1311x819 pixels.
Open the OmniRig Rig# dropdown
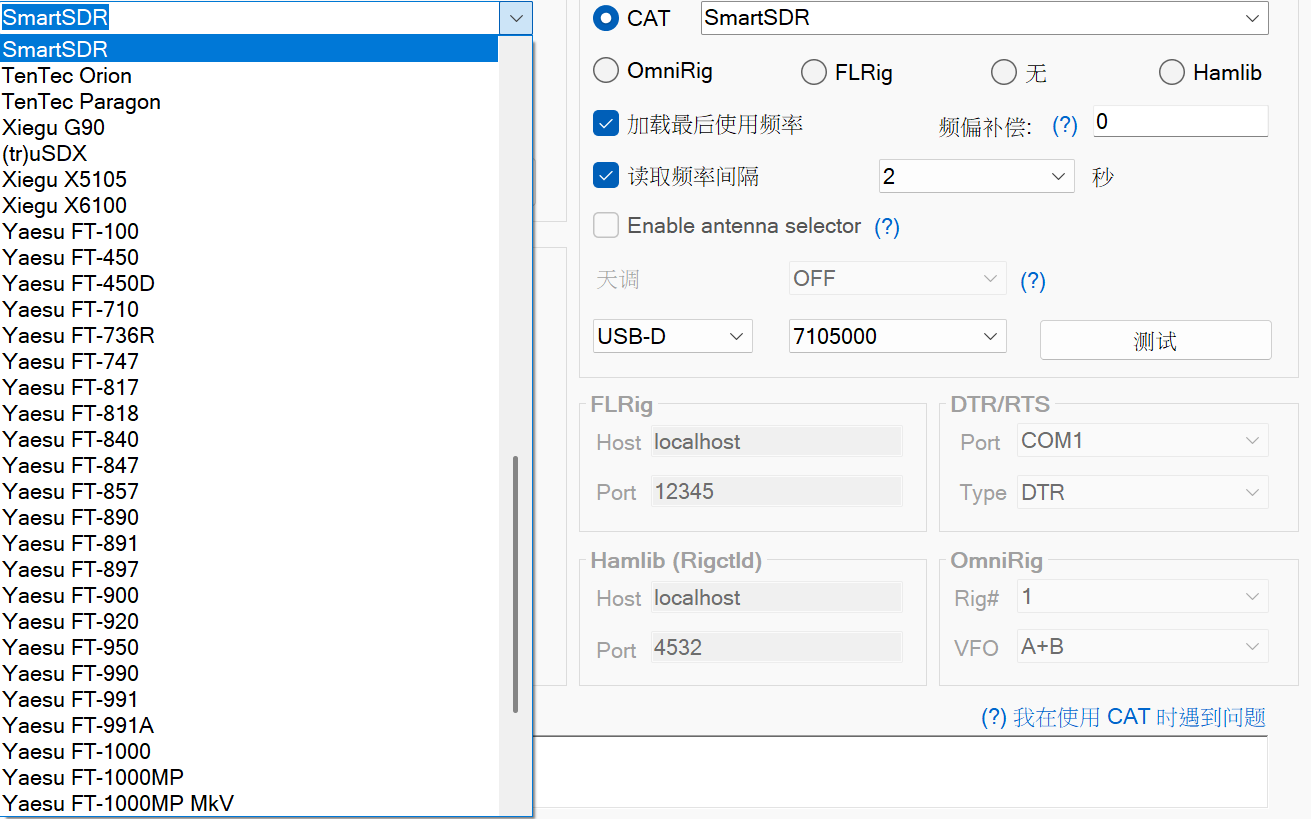[1143, 597]
